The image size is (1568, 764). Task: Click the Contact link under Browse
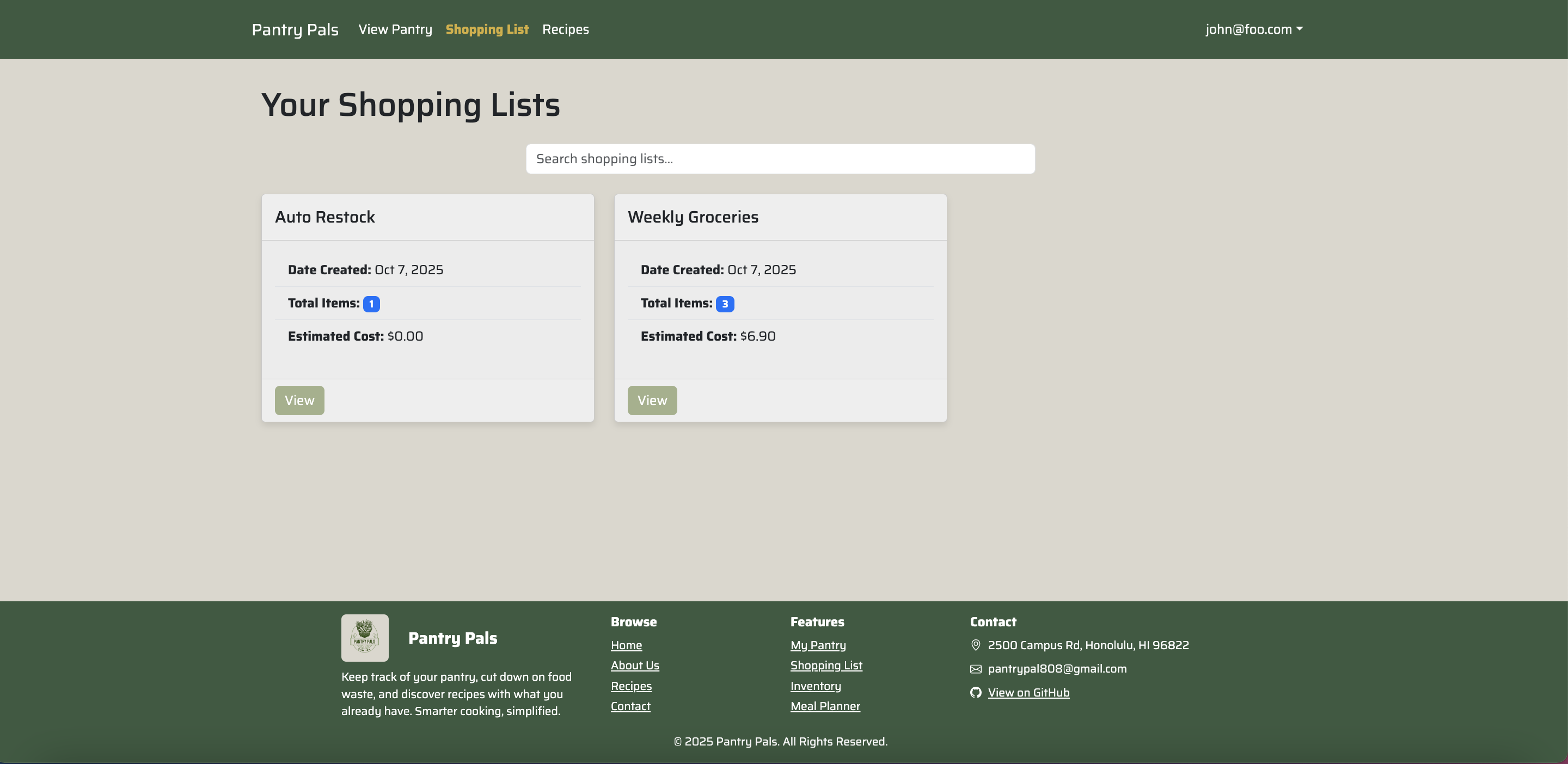pos(630,706)
